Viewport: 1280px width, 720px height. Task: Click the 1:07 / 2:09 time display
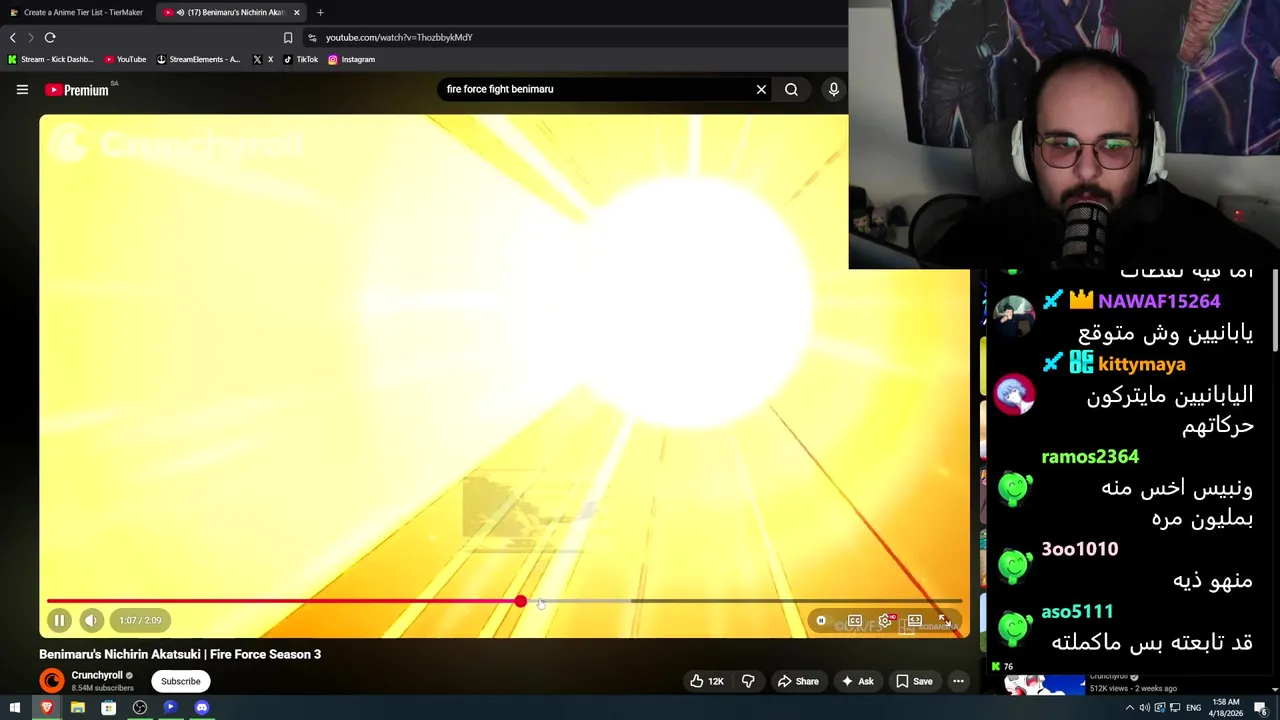(140, 620)
